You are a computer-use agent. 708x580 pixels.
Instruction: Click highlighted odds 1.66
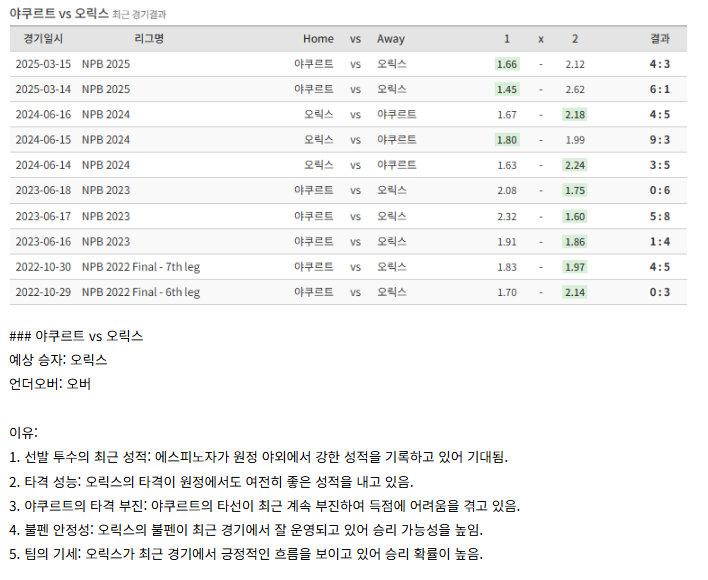507,64
